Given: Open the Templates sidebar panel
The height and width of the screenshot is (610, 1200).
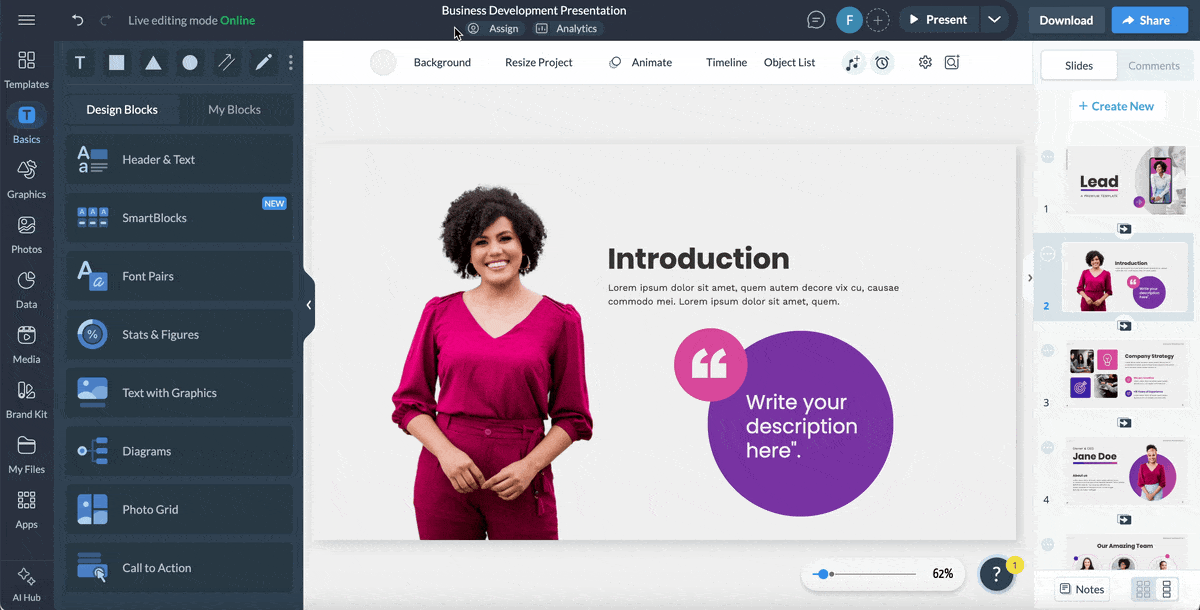Looking at the screenshot, I should [x=27, y=69].
